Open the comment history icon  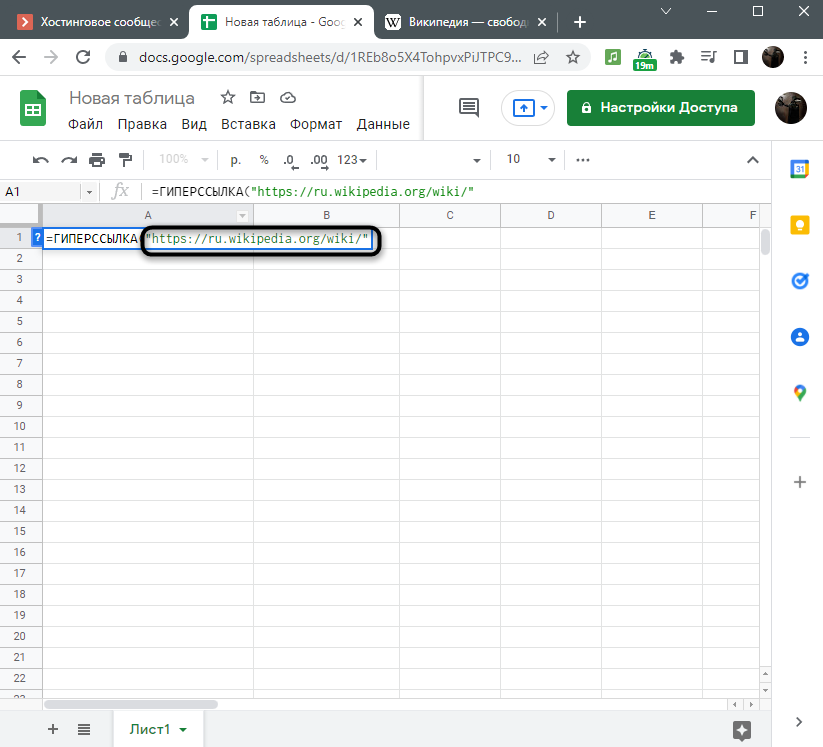click(468, 108)
